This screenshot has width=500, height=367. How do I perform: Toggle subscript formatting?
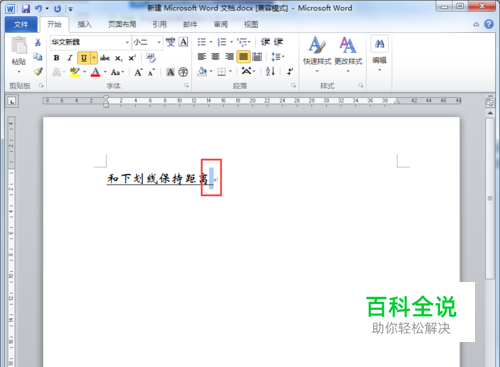pyautogui.click(x=119, y=58)
